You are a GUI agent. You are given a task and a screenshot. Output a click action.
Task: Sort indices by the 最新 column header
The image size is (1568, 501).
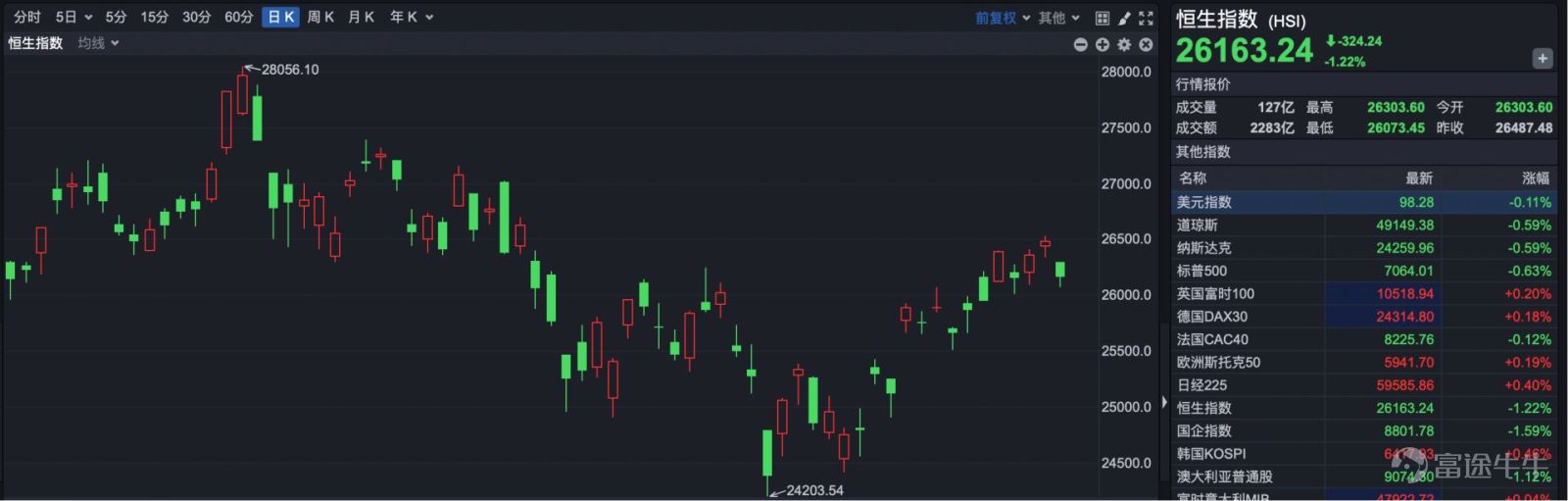(1419, 177)
